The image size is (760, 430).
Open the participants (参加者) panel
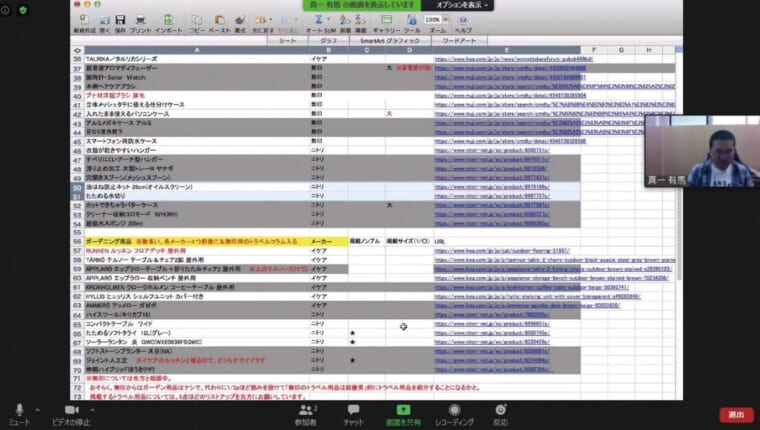[x=305, y=413]
